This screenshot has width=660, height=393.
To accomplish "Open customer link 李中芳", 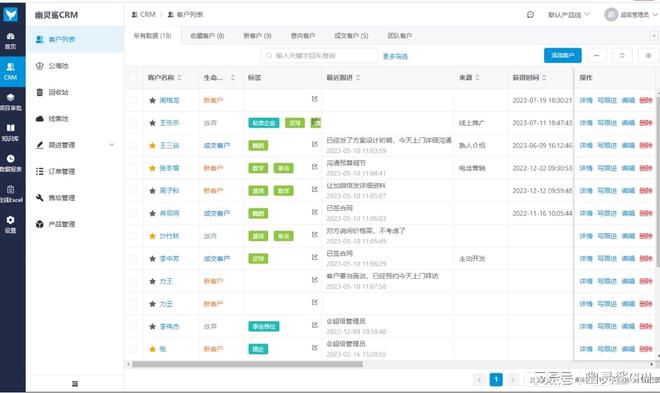I will pyautogui.click(x=169, y=259).
